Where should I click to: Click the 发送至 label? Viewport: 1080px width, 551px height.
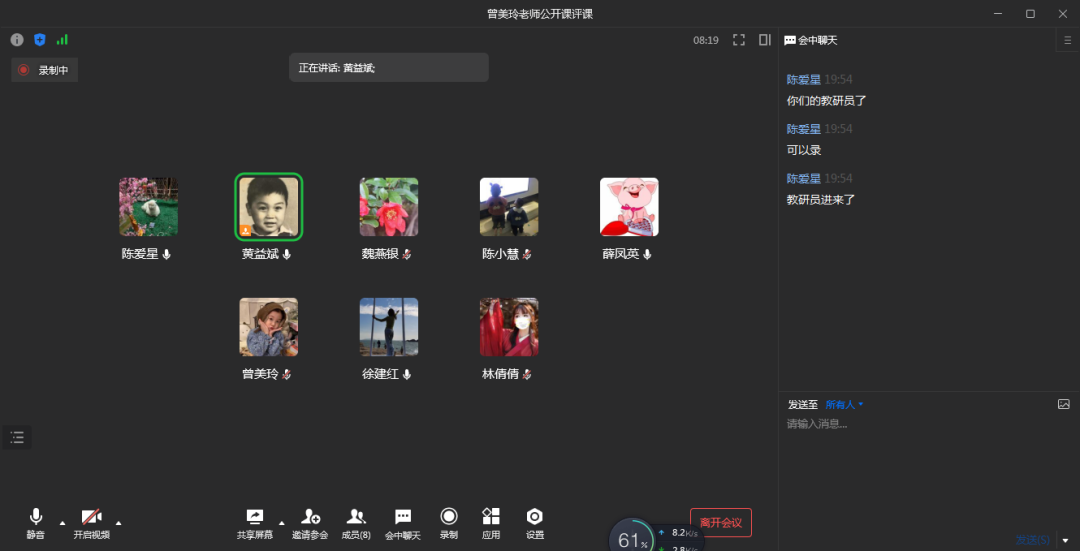(x=803, y=404)
